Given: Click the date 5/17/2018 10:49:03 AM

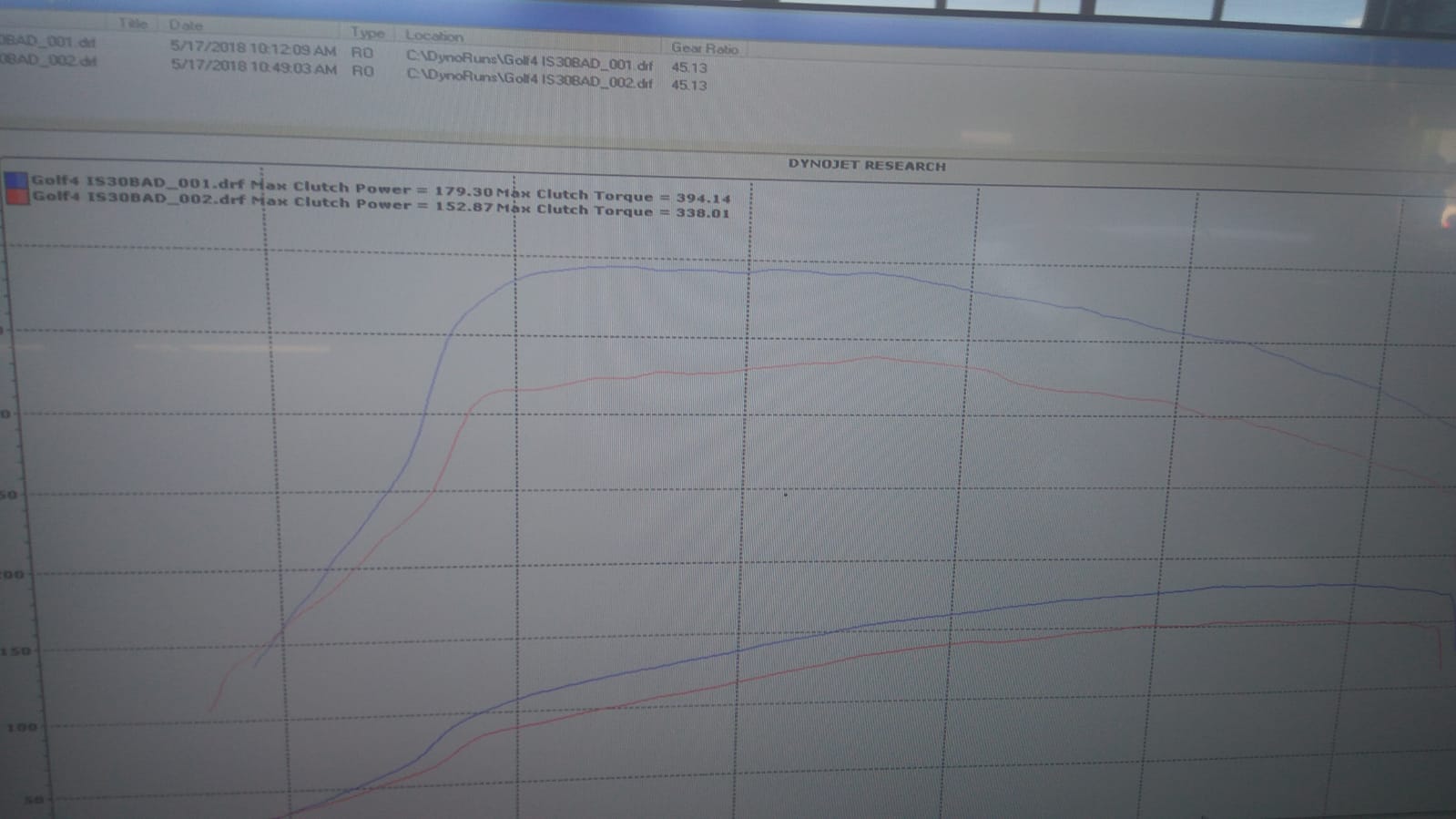Looking at the screenshot, I should 253,67.
